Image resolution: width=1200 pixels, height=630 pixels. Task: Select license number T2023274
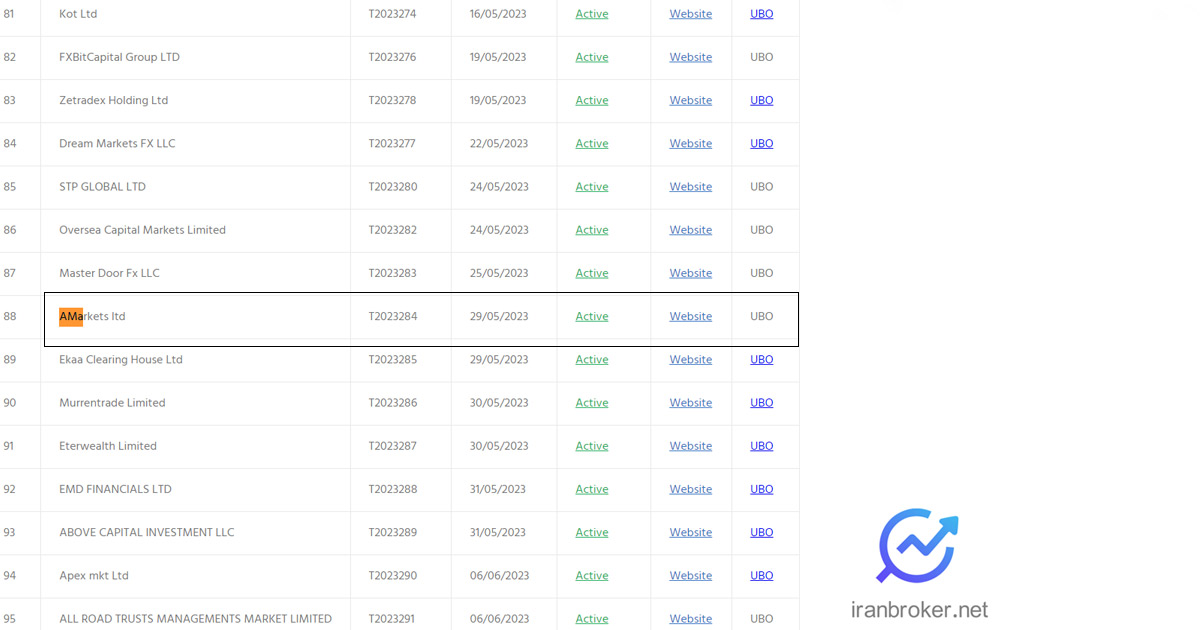pyautogui.click(x=393, y=14)
